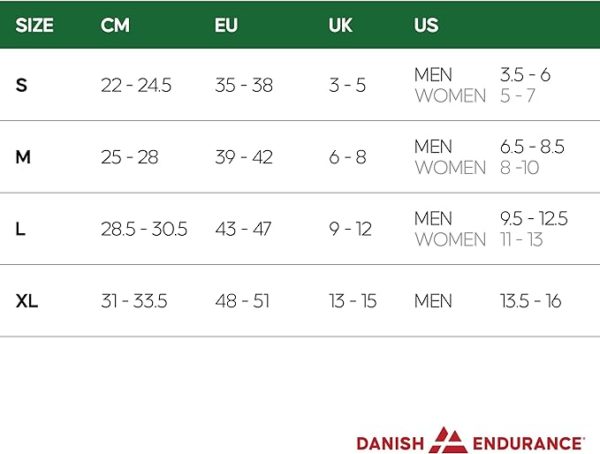600x454 pixels.
Task: Click the WOMEN 11 - 13 US size
Action: [479, 239]
